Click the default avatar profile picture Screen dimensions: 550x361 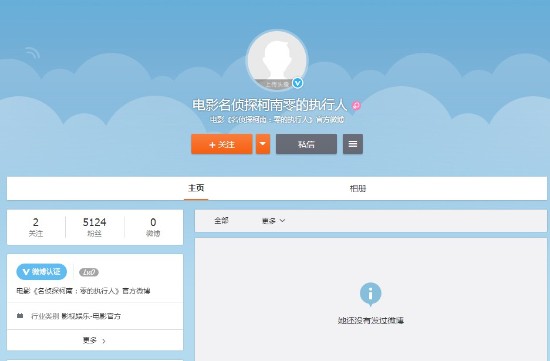[x=277, y=60]
